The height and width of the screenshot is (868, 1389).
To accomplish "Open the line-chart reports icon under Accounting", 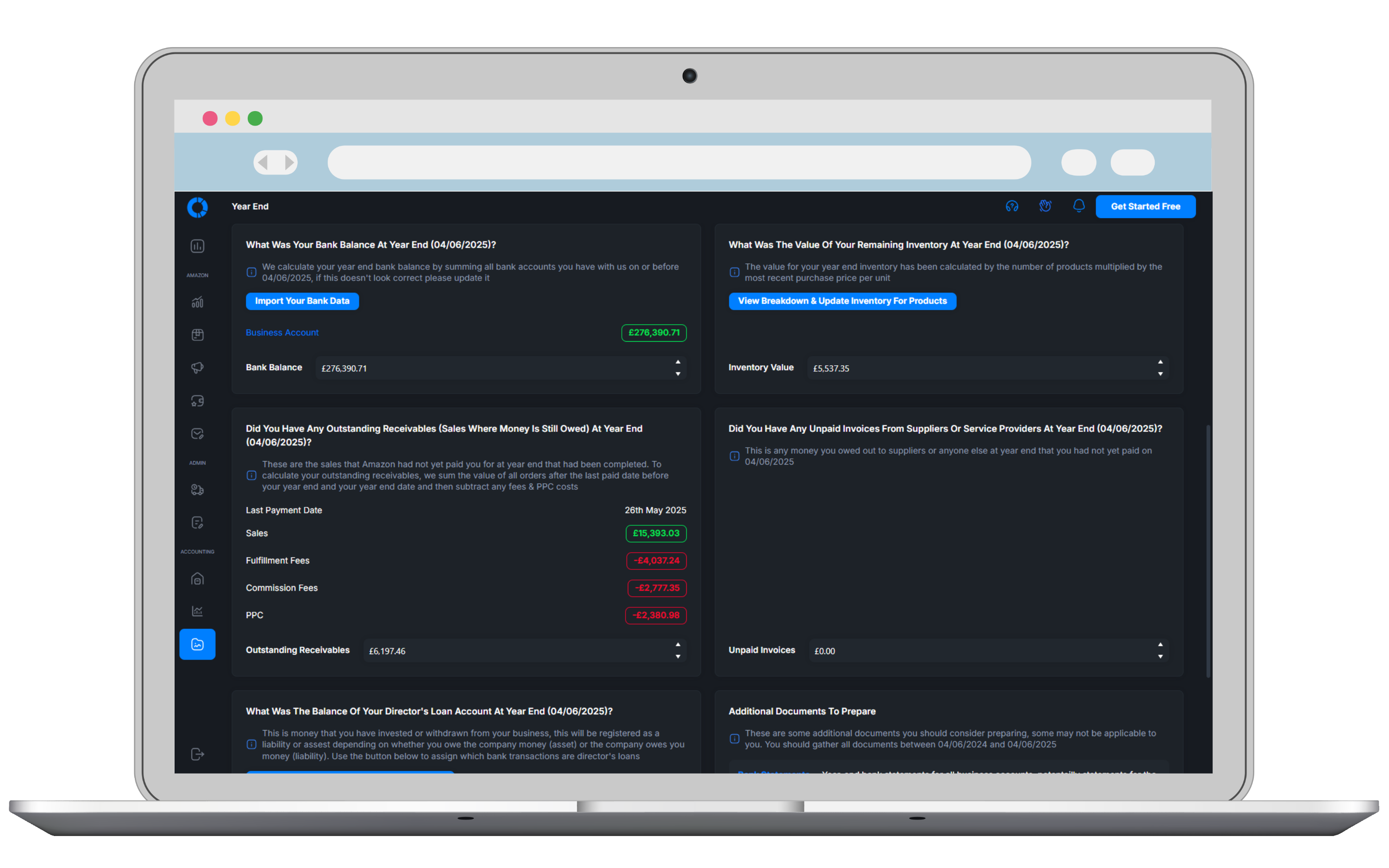I will click(x=197, y=611).
